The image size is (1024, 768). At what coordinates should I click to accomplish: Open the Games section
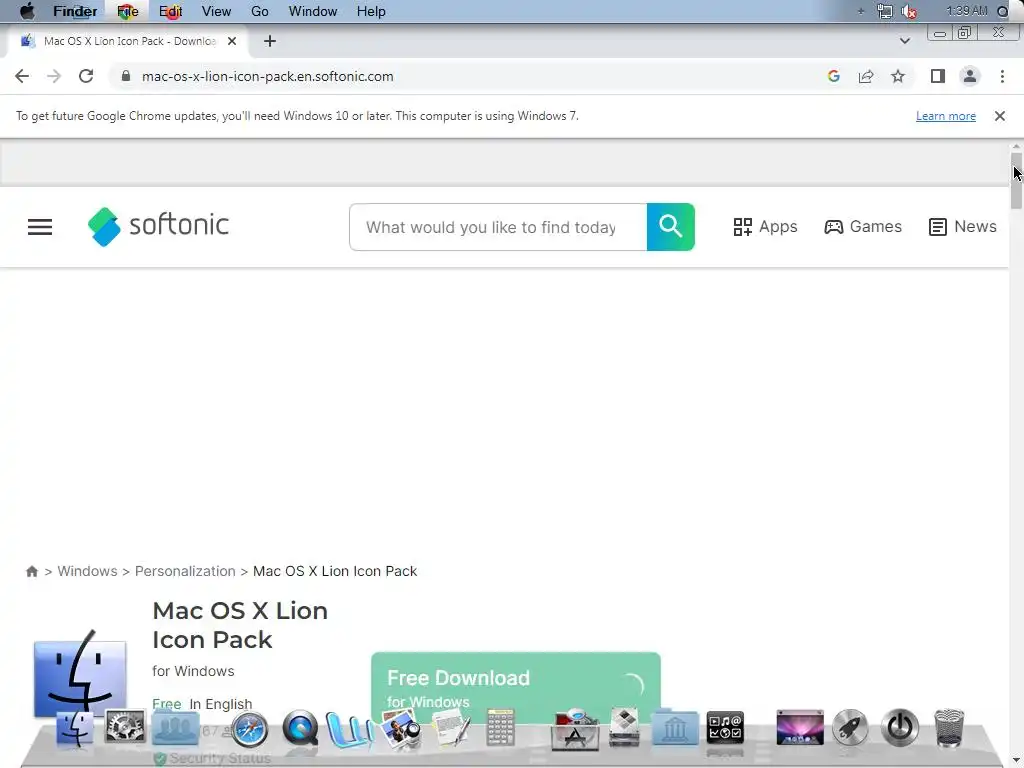pos(863,227)
